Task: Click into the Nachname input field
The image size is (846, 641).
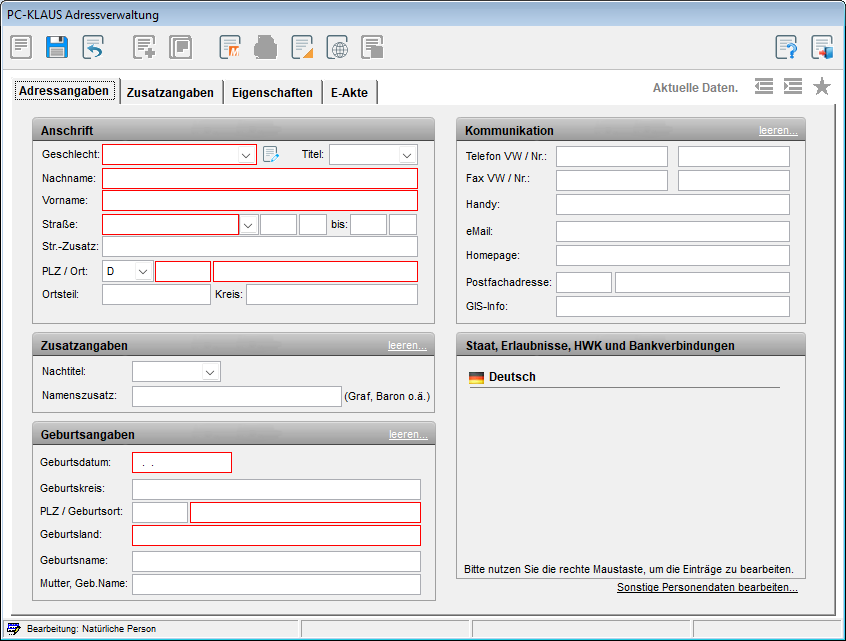Action: coord(259,178)
